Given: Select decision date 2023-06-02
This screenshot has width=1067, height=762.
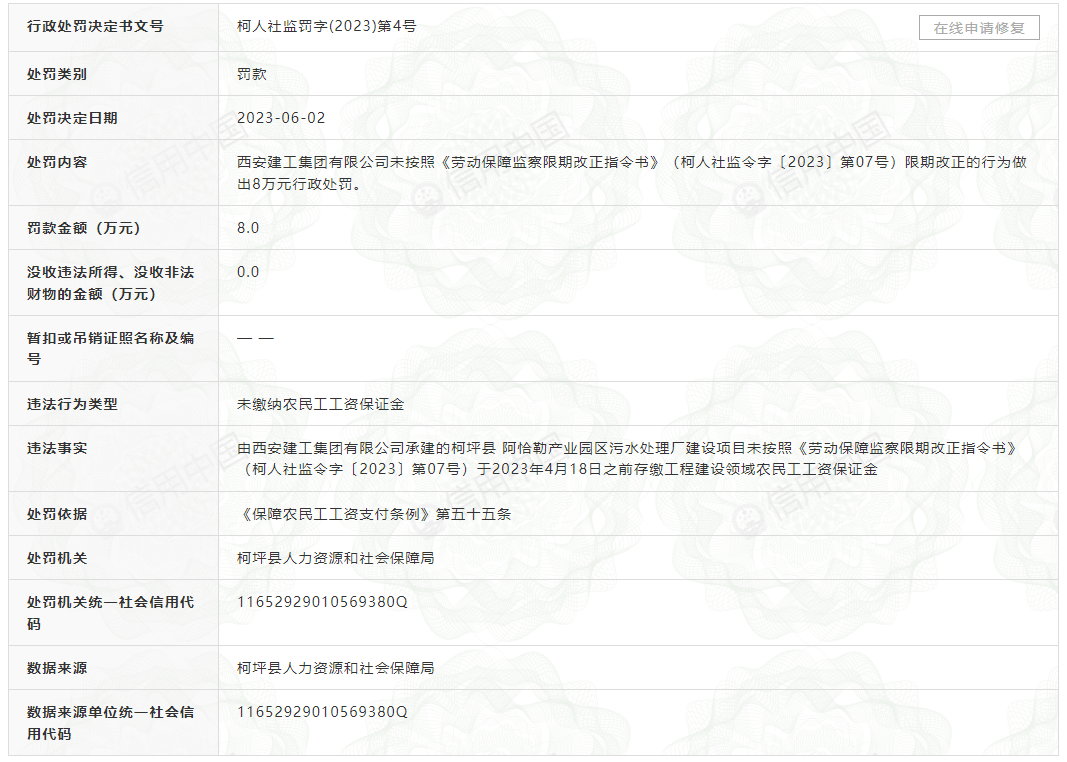Looking at the screenshot, I should pos(281,118).
